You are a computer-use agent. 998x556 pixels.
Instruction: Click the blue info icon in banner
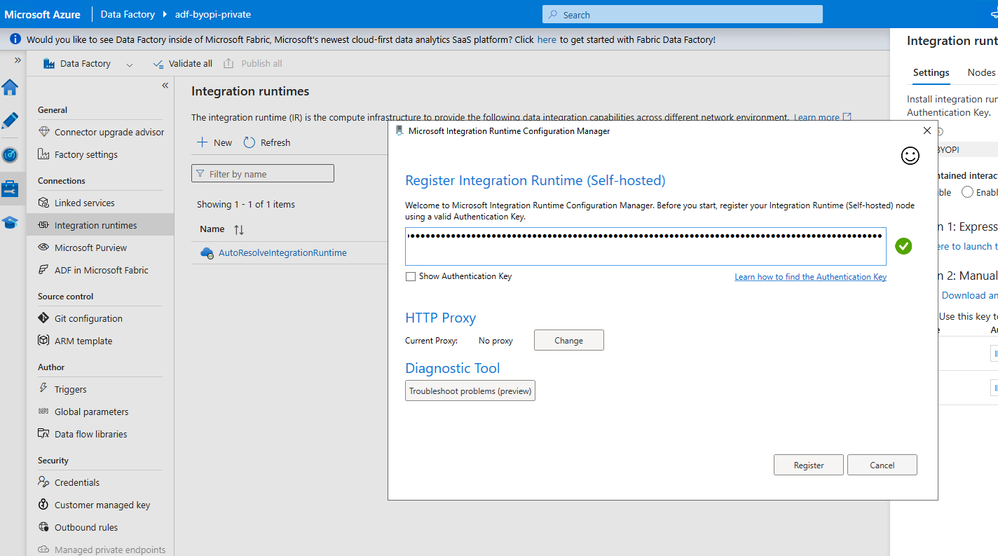pos(15,39)
